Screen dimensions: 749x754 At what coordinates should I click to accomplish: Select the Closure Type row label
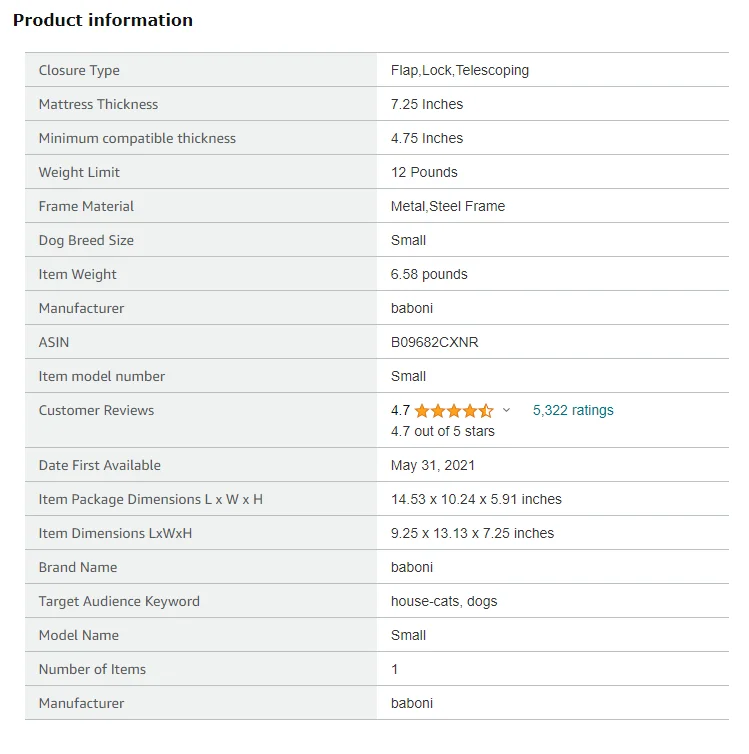79,70
